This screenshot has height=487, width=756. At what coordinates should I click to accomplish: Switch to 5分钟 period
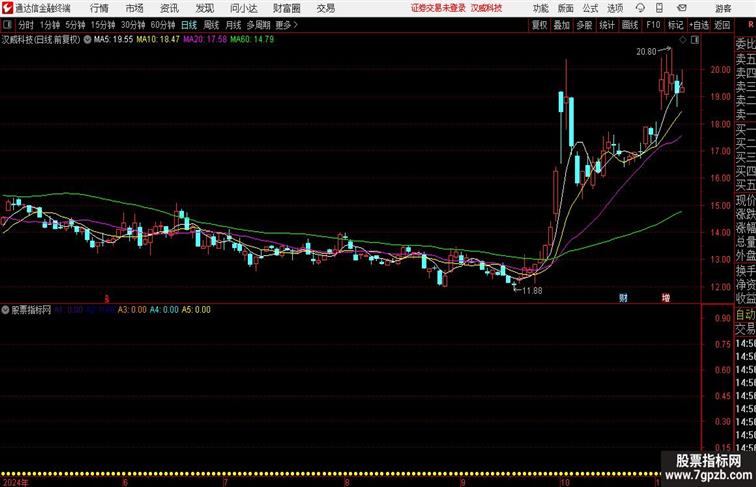click(x=75, y=25)
